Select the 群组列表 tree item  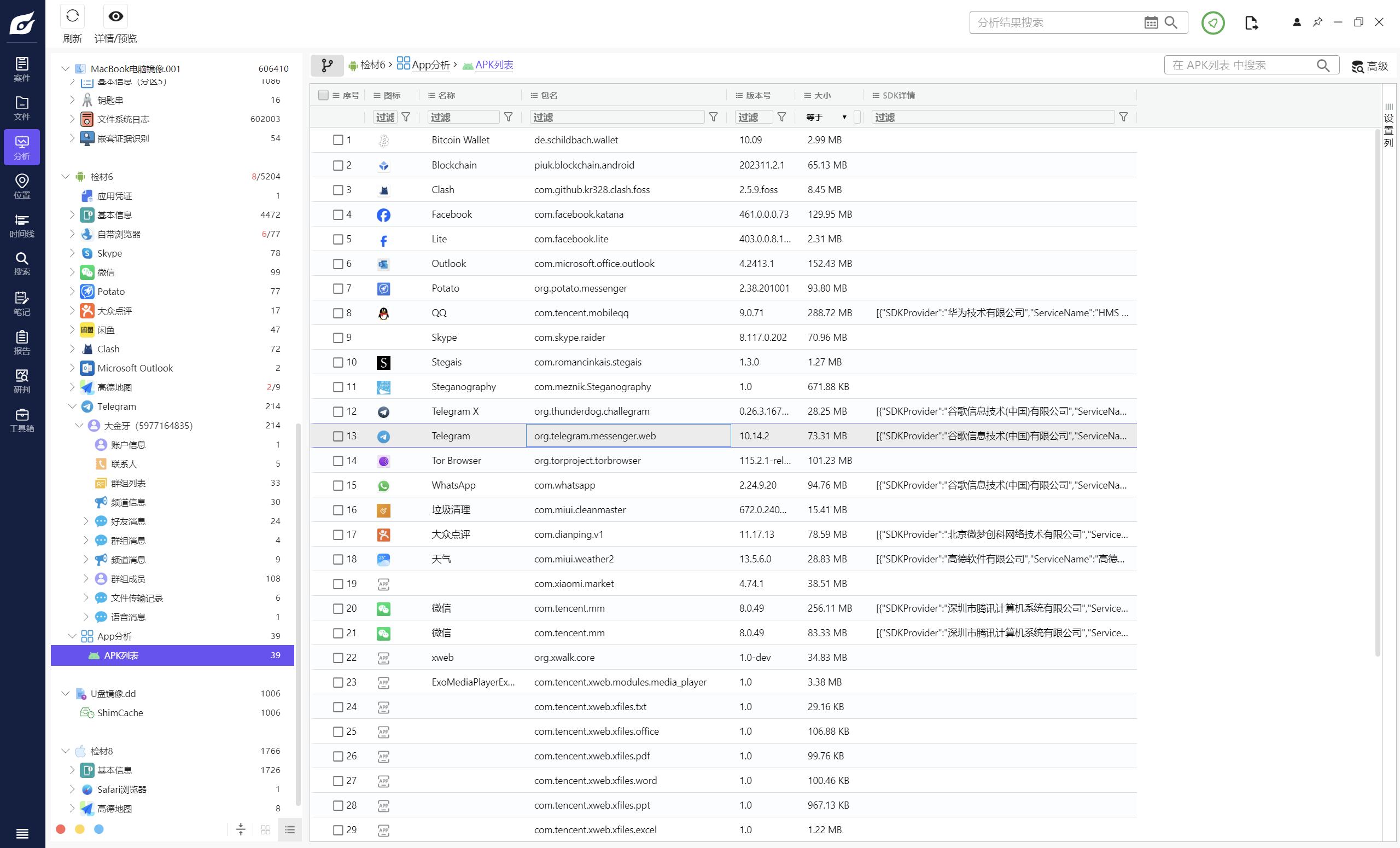tap(128, 483)
